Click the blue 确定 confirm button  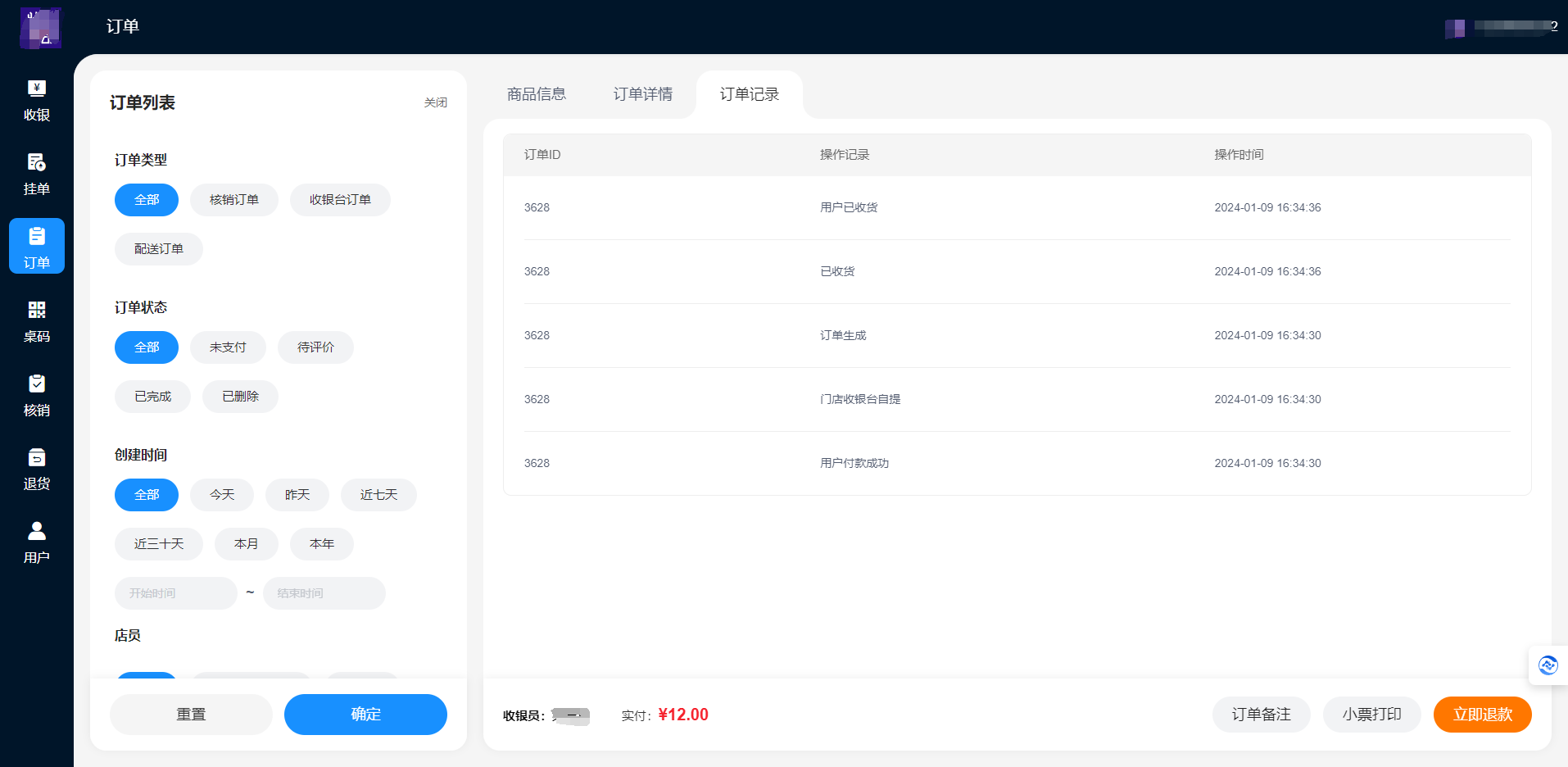365,715
